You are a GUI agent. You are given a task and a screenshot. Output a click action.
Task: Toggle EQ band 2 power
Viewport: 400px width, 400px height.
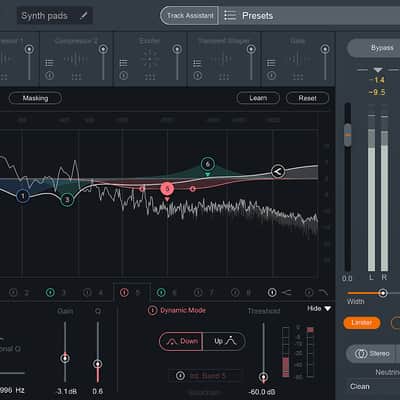[x=13, y=293]
